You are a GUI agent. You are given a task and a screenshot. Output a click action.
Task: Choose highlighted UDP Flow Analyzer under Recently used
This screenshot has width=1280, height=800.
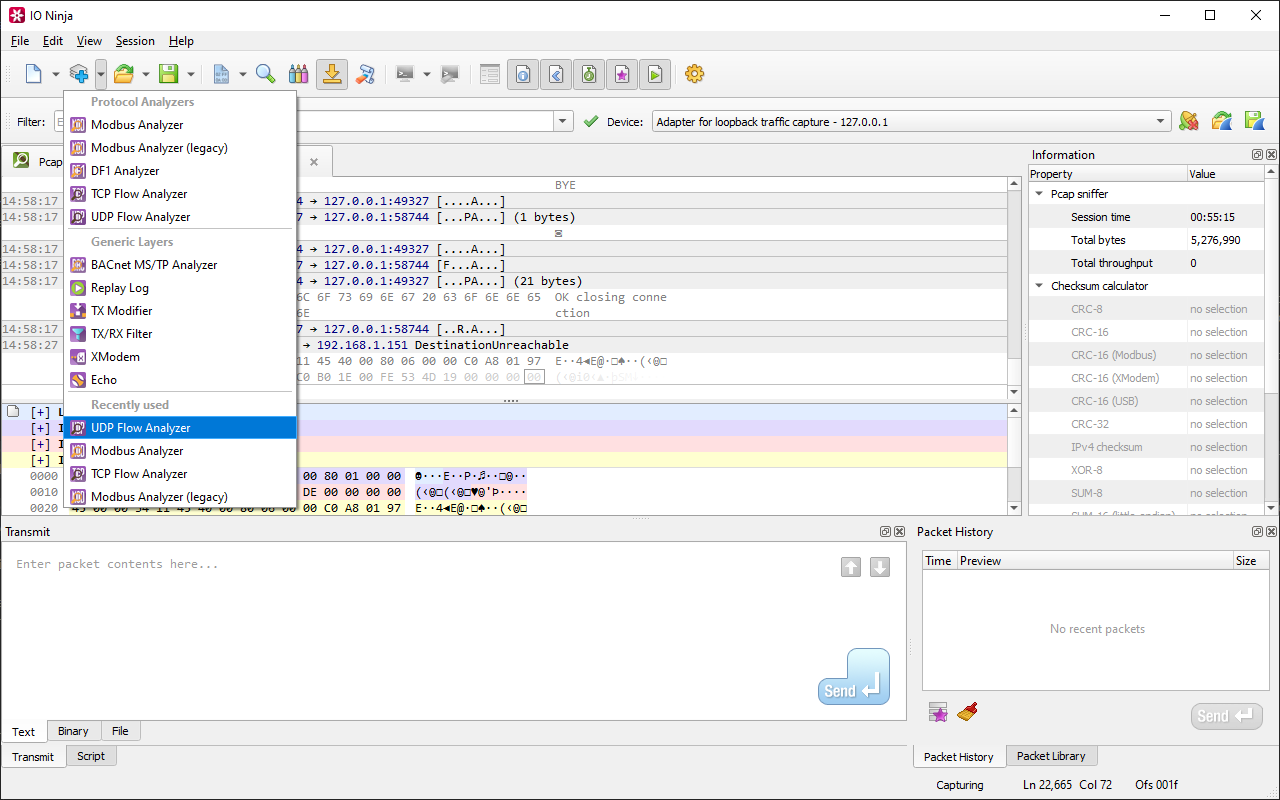click(180, 428)
